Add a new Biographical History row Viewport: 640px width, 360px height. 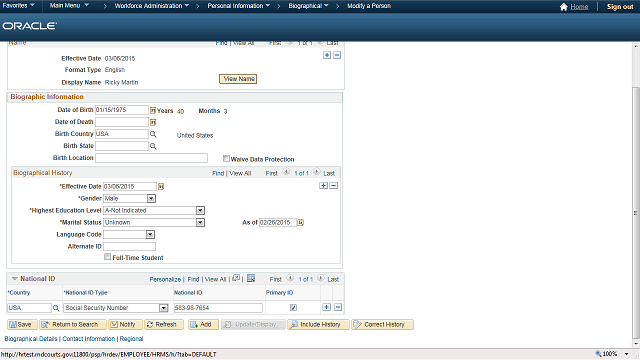323,186
